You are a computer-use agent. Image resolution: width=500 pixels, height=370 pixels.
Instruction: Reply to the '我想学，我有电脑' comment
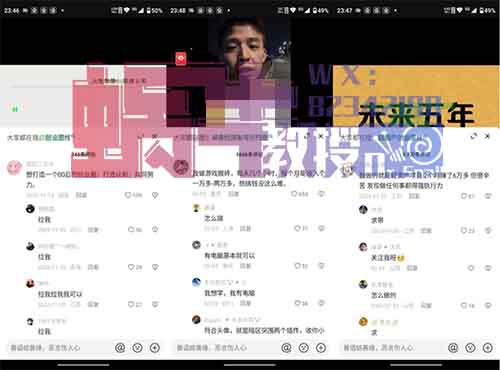(245, 303)
